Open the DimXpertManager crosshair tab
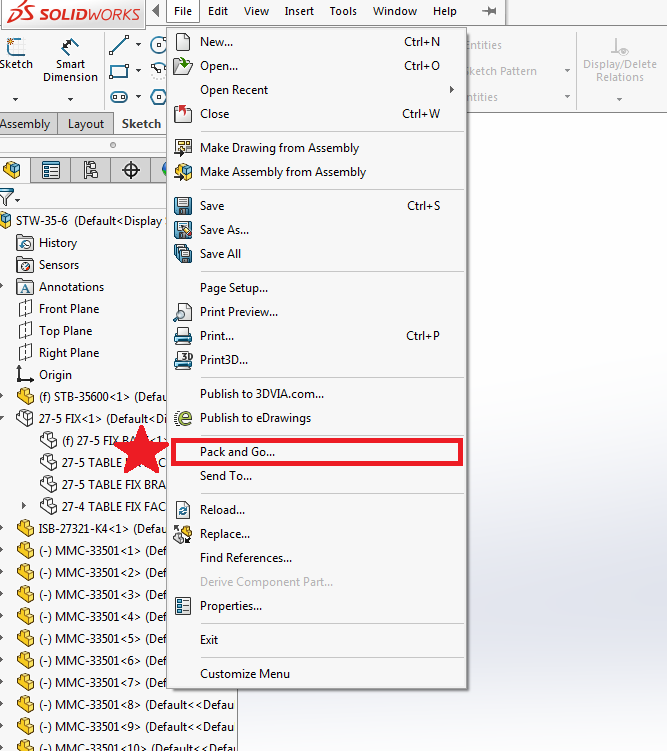 [131, 170]
